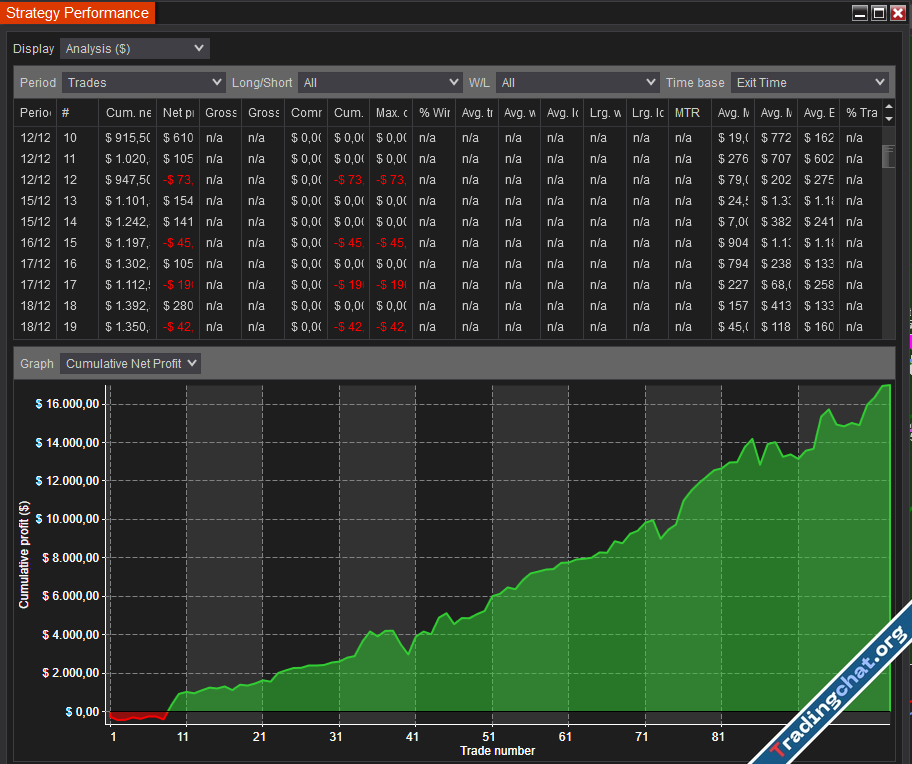
Task: Open the Graph Cumulative Net Profit dropdown
Action: pos(130,364)
